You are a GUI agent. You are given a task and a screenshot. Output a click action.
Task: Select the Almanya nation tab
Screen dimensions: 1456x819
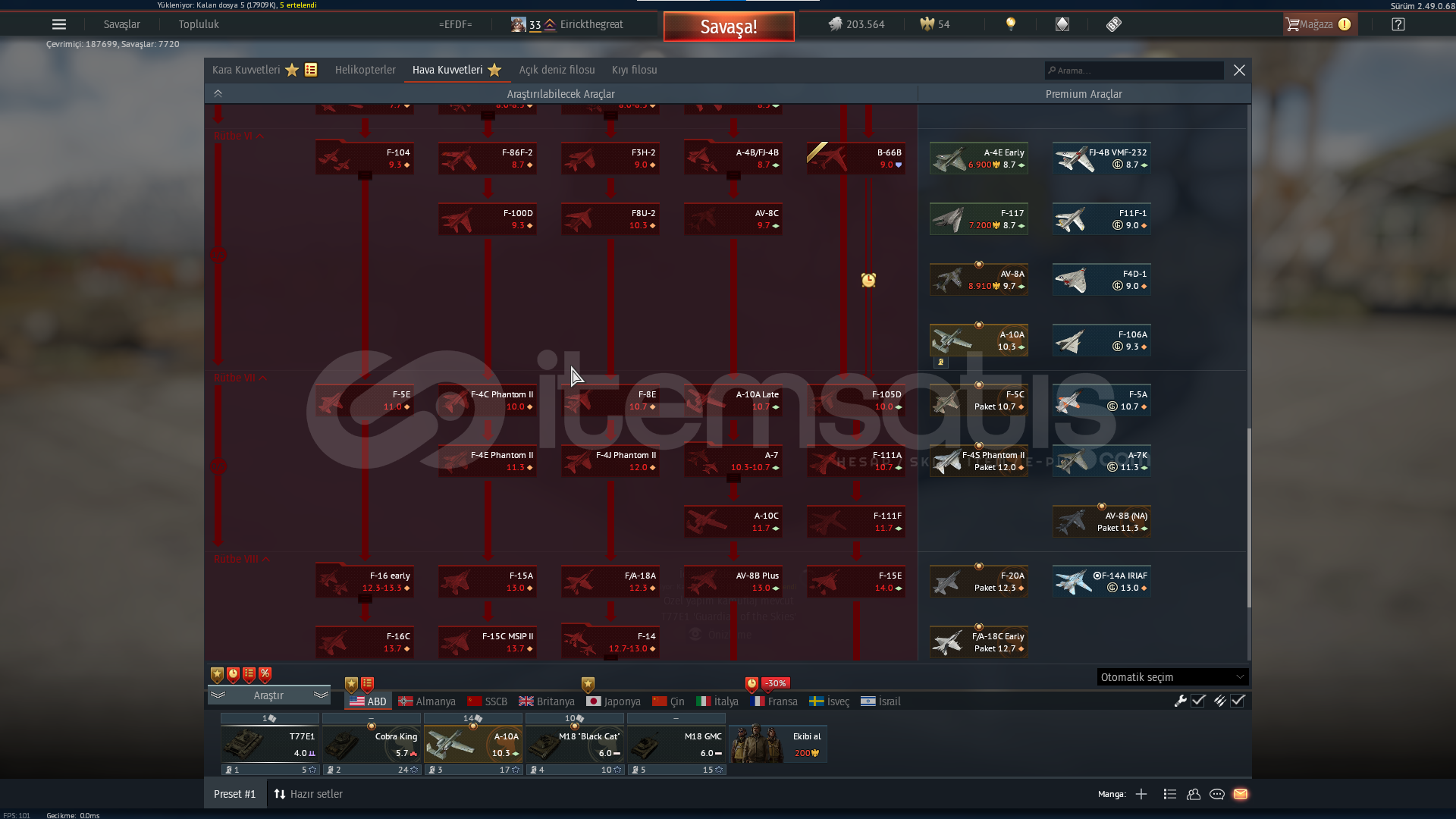427,701
